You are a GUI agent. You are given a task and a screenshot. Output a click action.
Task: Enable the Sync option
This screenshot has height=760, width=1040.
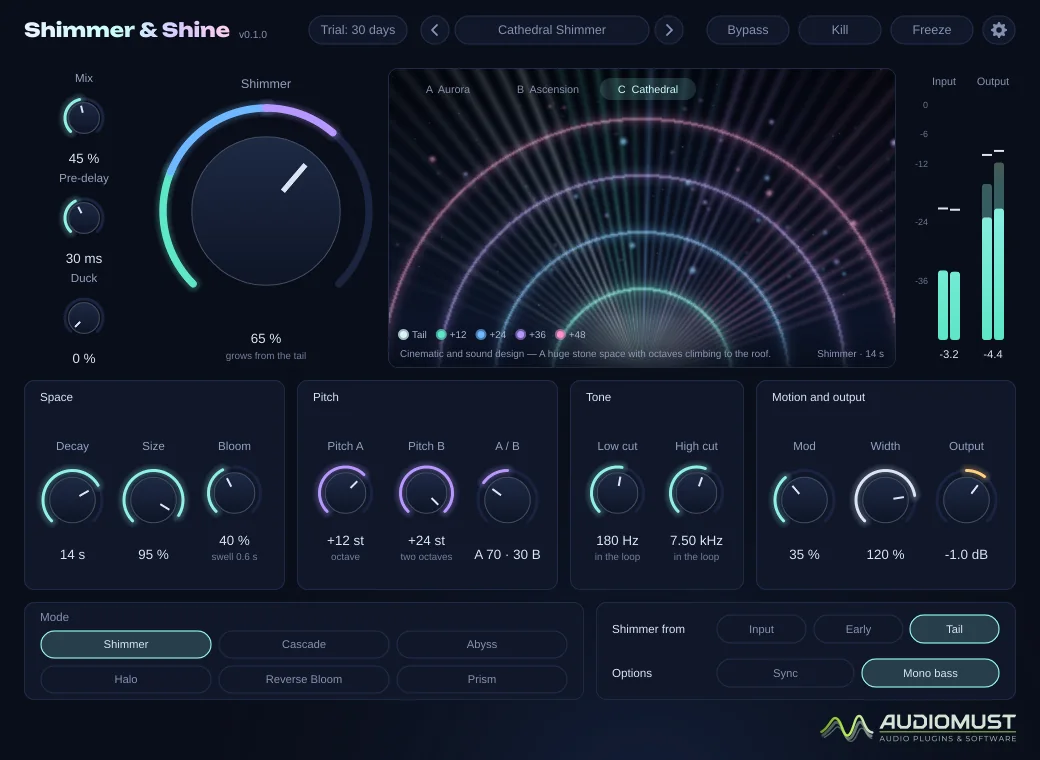785,673
